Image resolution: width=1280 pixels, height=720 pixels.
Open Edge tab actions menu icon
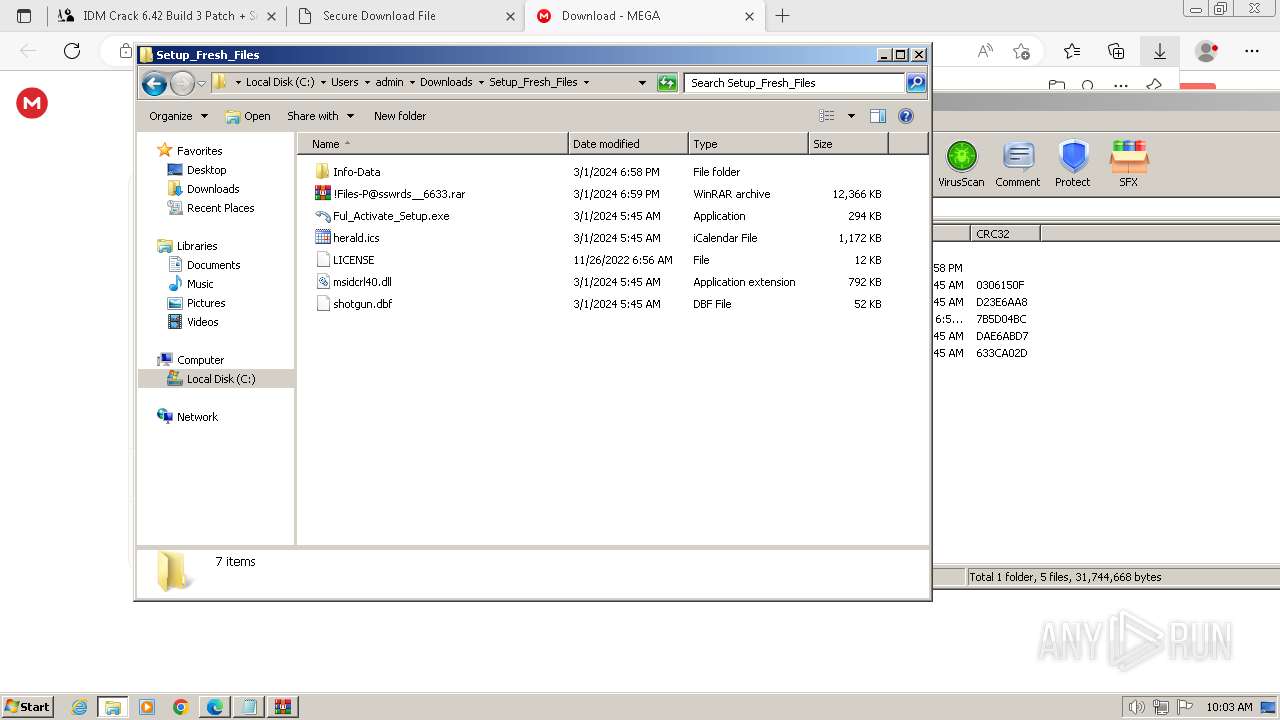(24, 16)
